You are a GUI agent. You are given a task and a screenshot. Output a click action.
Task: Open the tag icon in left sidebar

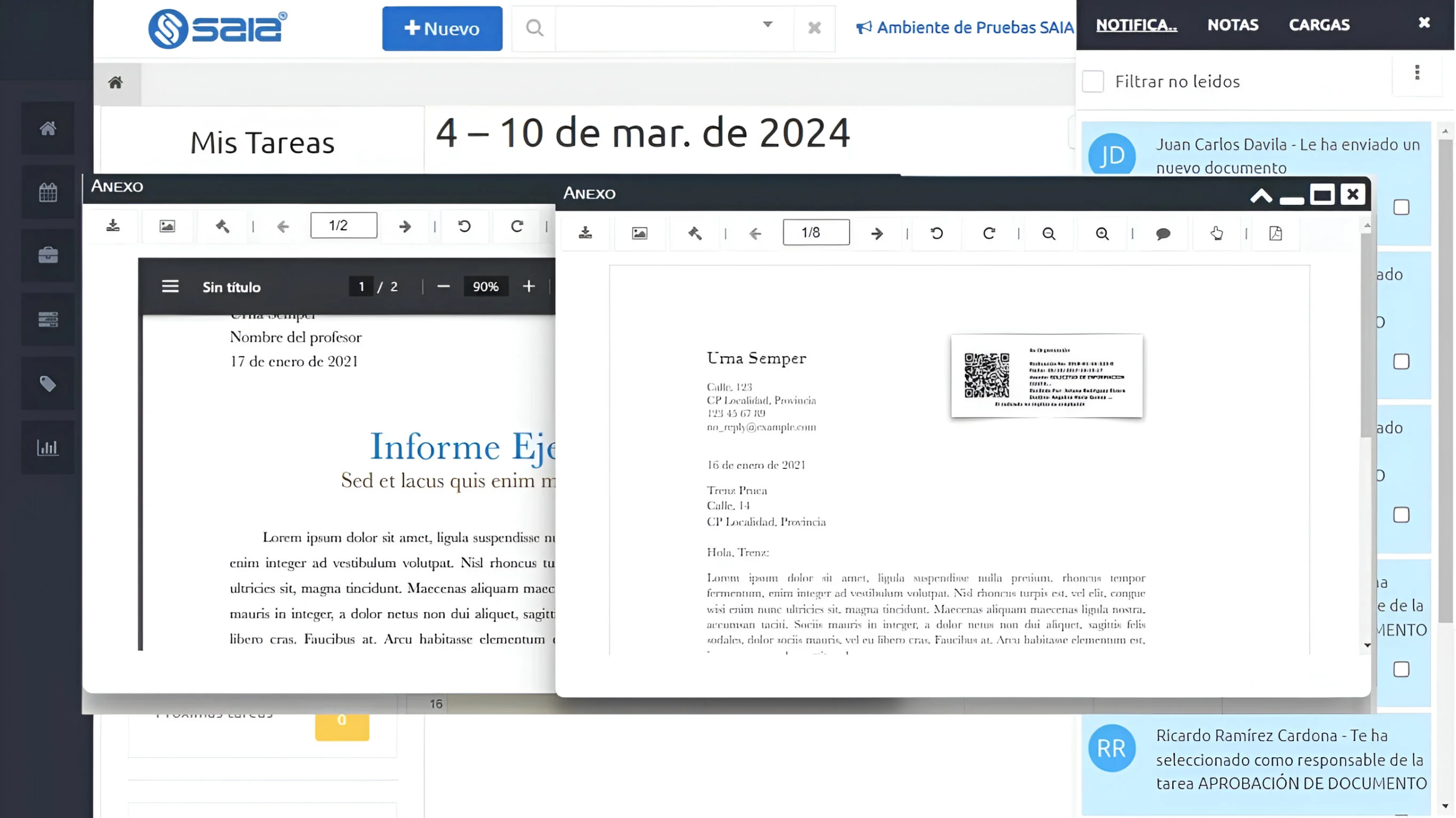(x=48, y=383)
